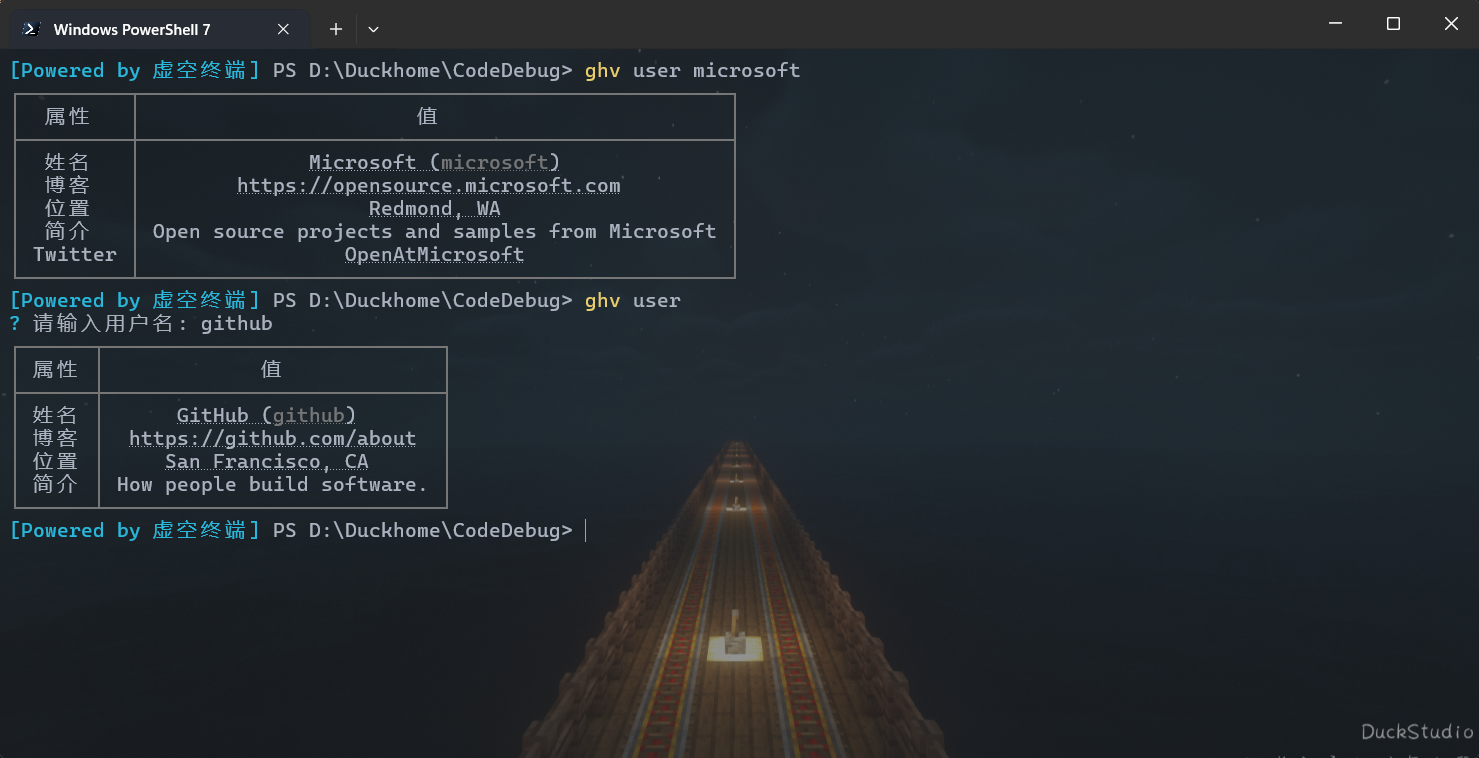Click the PowerShell icon in the tab
Image resolution: width=1479 pixels, height=758 pixels.
(x=31, y=29)
